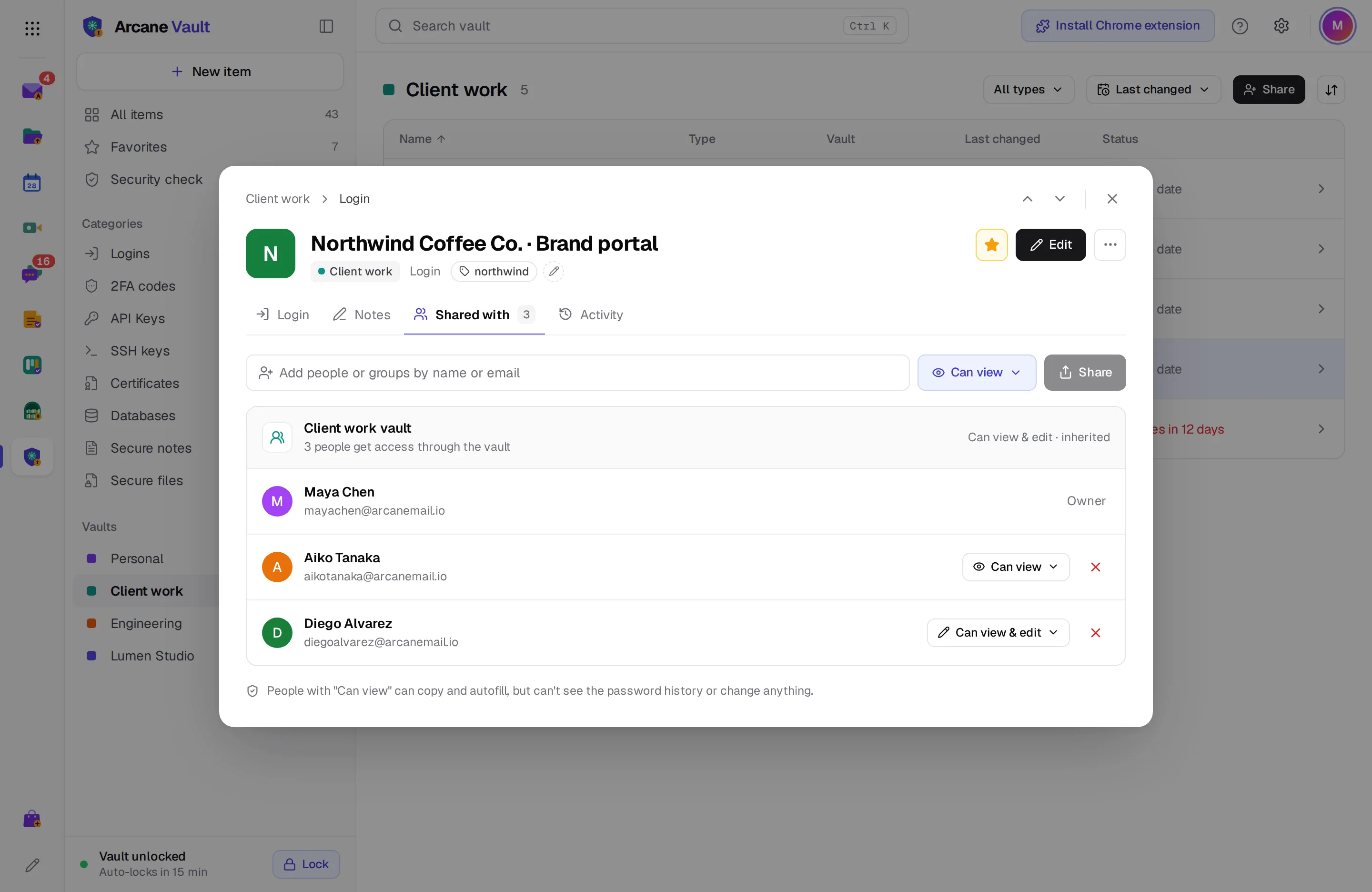Open the chat app with badge 16
Viewport: 1372px width, 892px height.
tap(31, 274)
